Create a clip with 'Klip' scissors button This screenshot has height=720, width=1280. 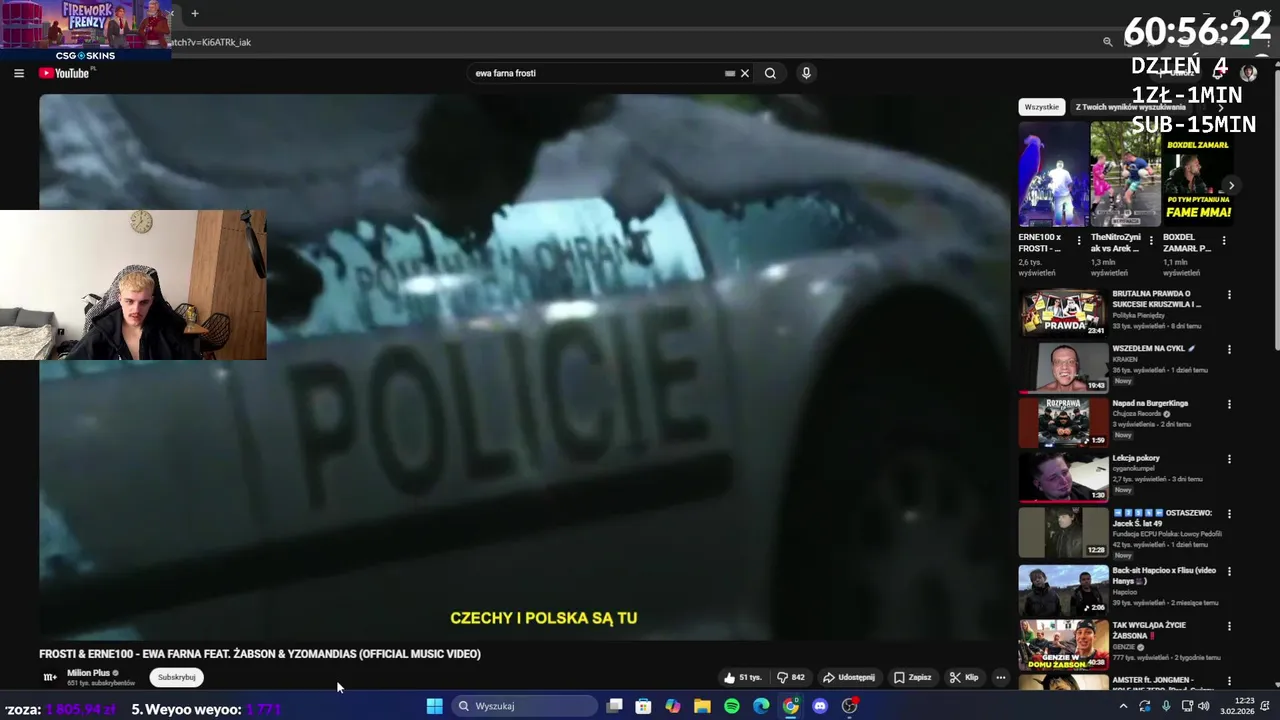point(964,677)
